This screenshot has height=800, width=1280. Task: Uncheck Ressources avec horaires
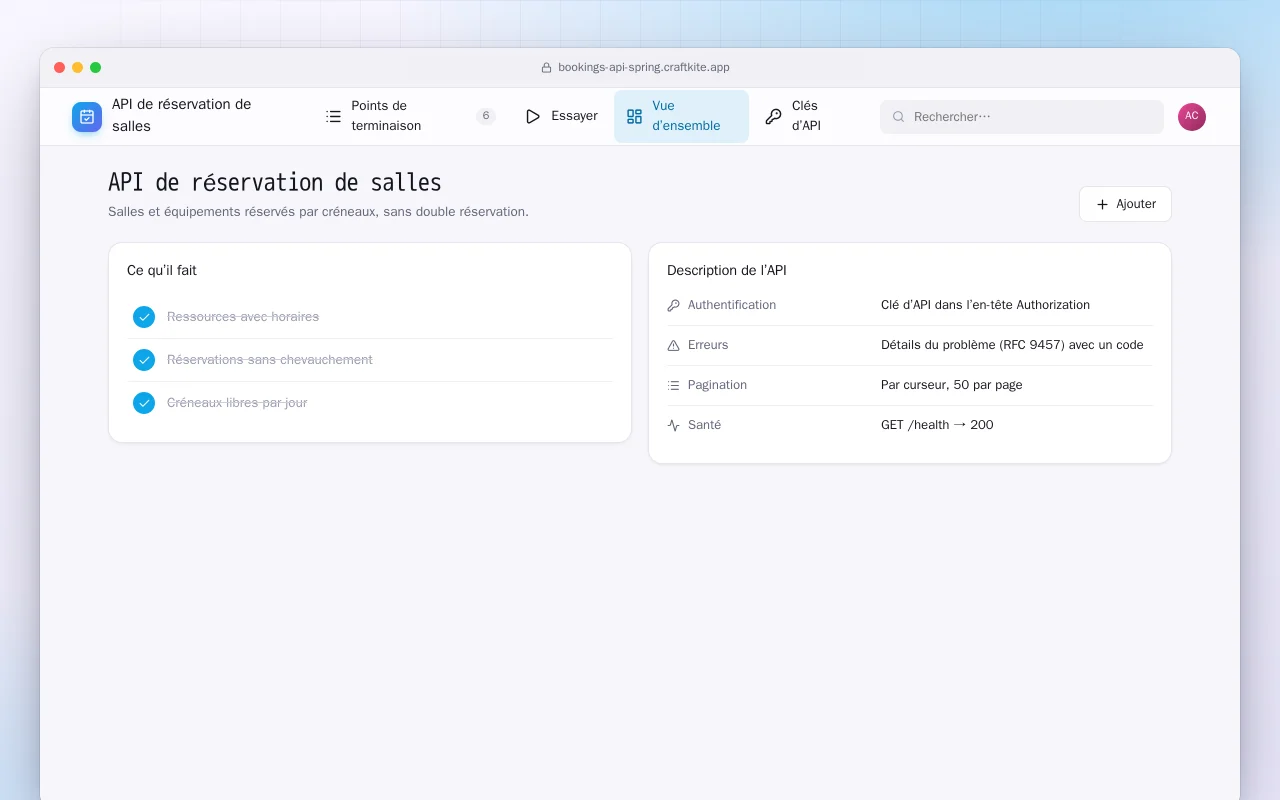click(144, 317)
